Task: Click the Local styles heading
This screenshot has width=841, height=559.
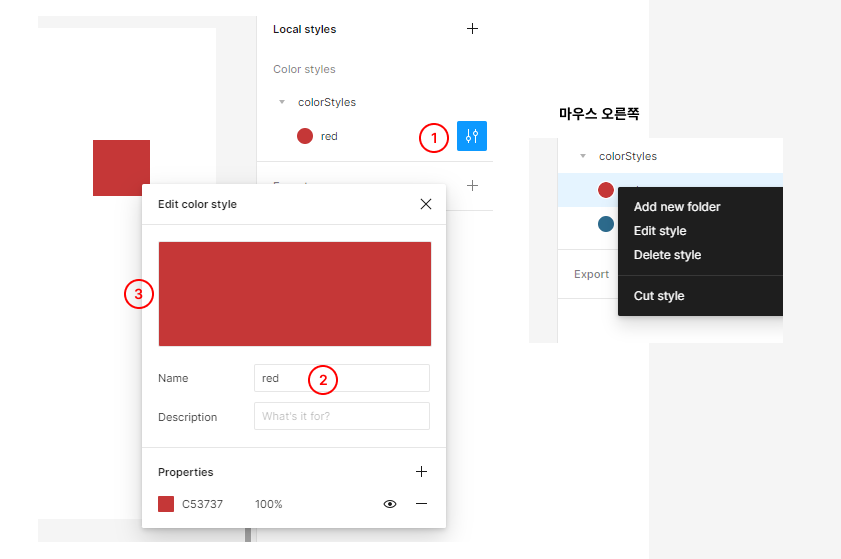Action: [304, 29]
